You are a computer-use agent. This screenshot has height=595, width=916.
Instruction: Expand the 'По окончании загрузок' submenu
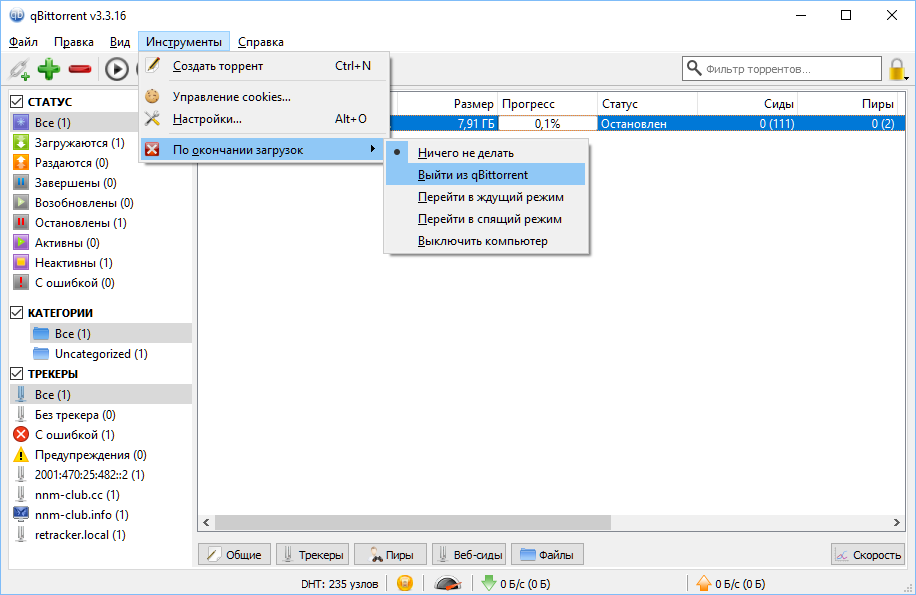tap(262, 149)
